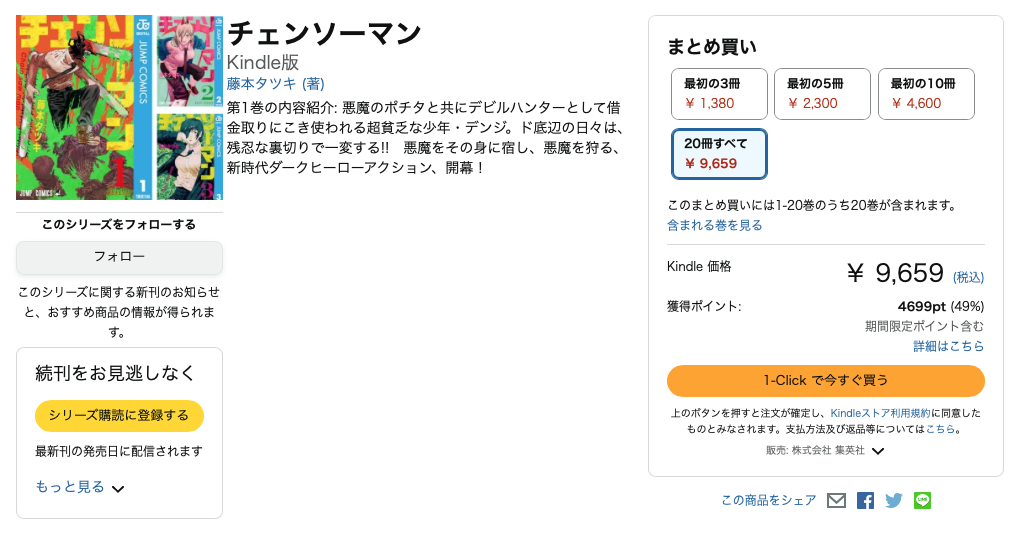Share via LINE icon
The width and height of the screenshot is (1026, 542).
922,501
